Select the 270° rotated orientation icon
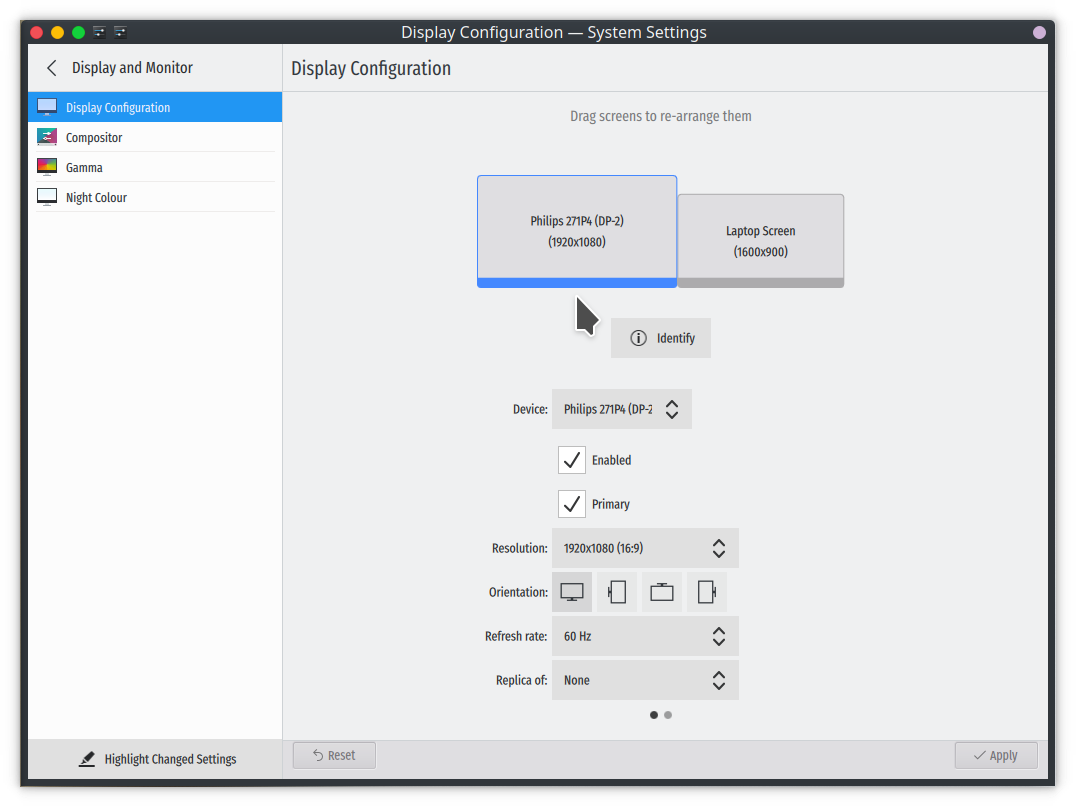The height and width of the screenshot is (807, 1076). click(707, 592)
